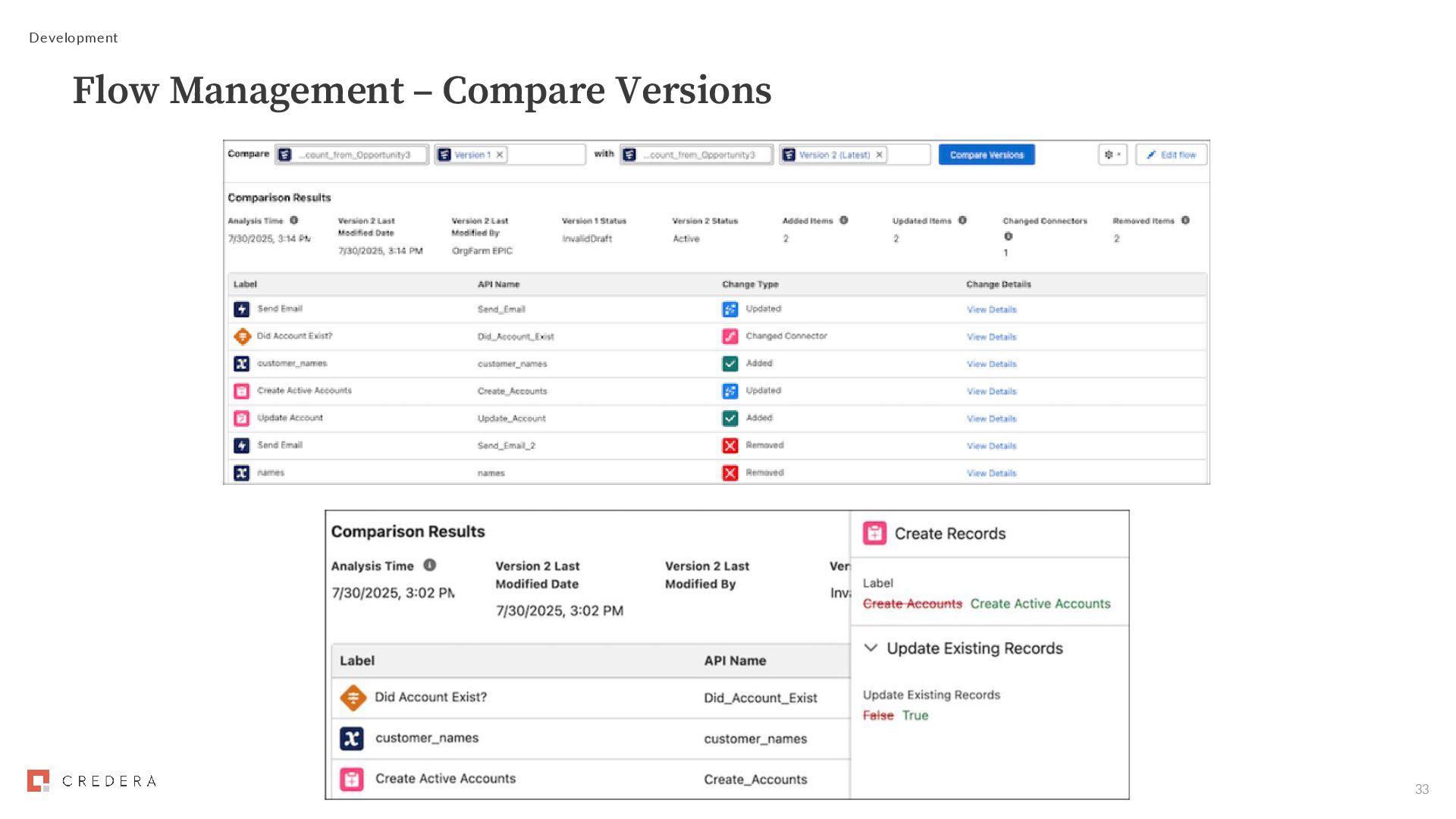Click the version input field after with
The image size is (1456, 819).
pyautogui.click(x=908, y=155)
